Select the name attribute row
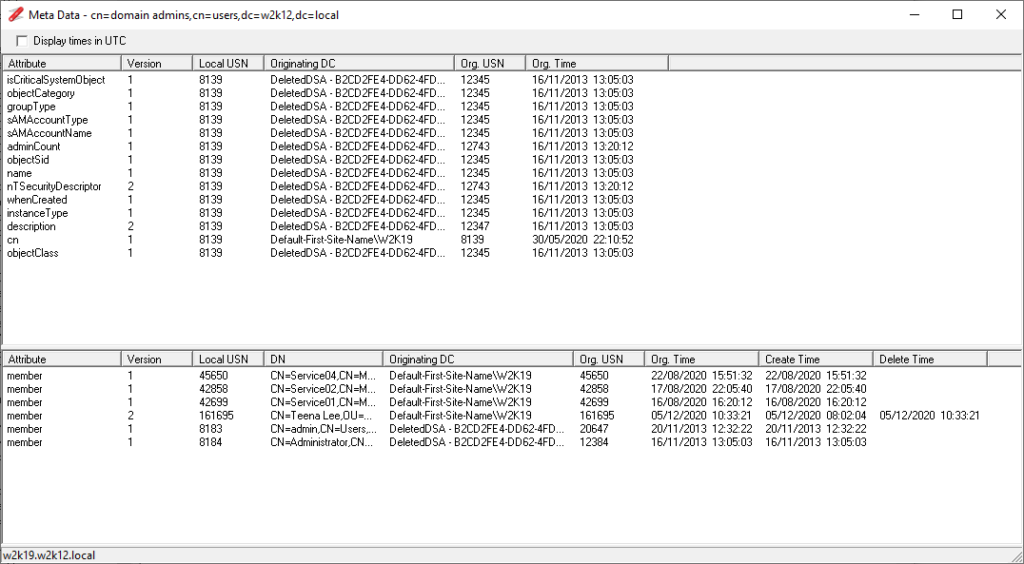 336,173
